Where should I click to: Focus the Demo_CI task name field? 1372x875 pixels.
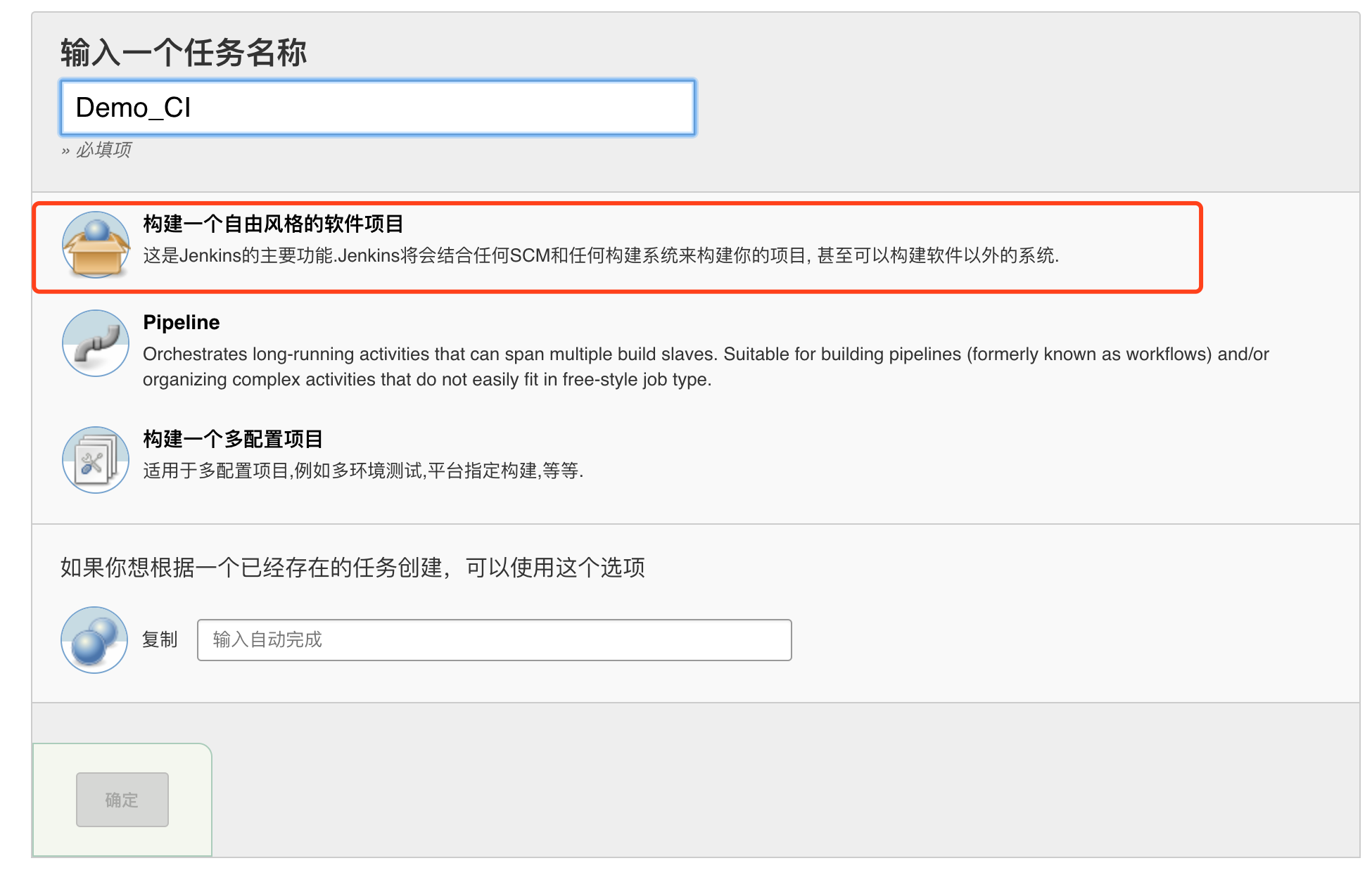pos(378,108)
